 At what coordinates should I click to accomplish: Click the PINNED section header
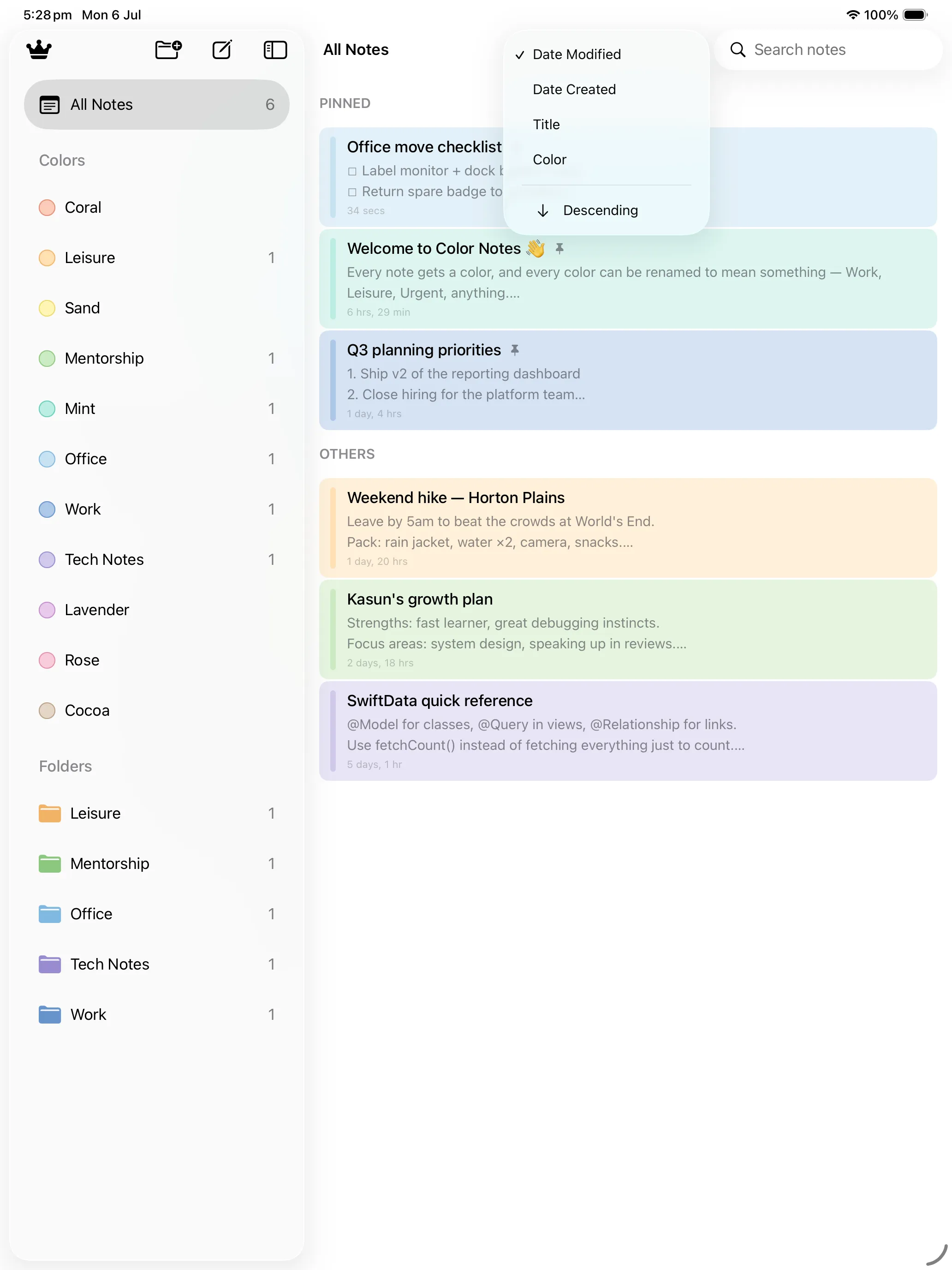pos(345,103)
